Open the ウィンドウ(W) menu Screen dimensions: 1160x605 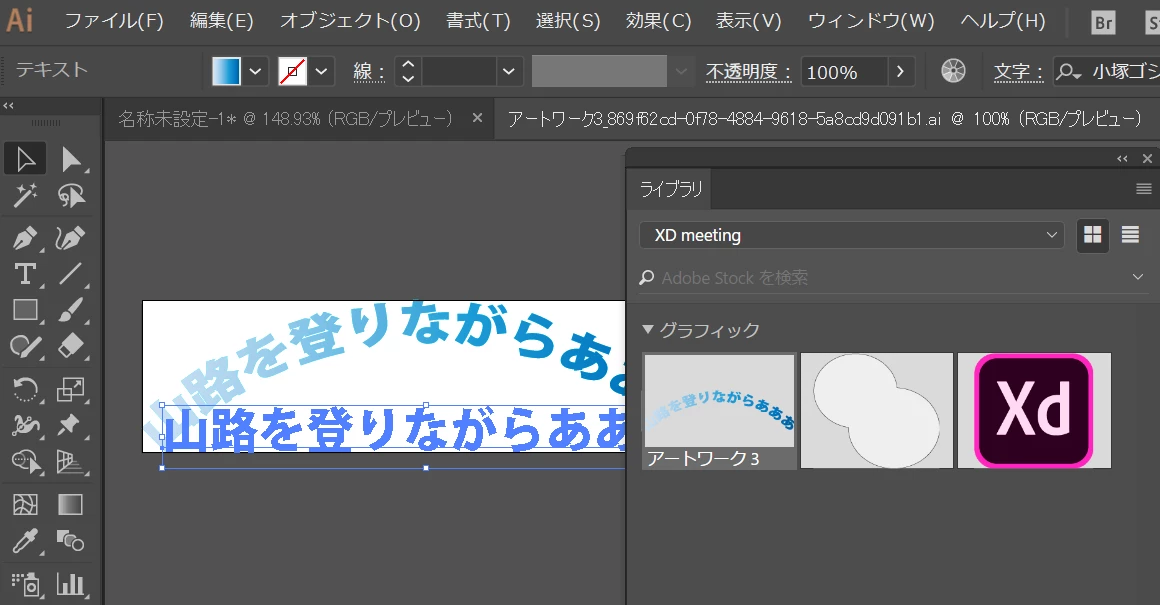pyautogui.click(x=871, y=21)
